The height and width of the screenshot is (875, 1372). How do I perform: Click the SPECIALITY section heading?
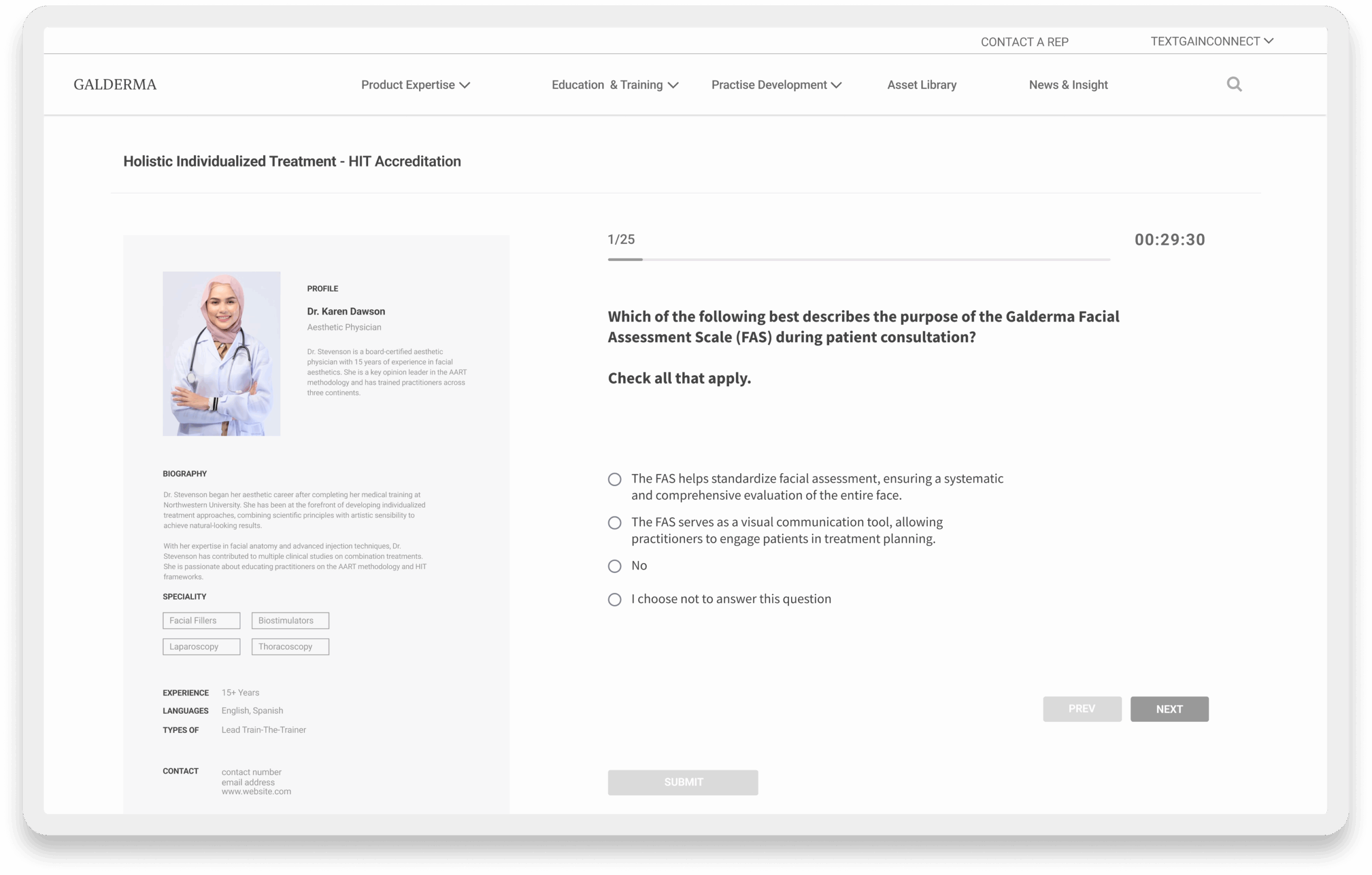[x=184, y=596]
